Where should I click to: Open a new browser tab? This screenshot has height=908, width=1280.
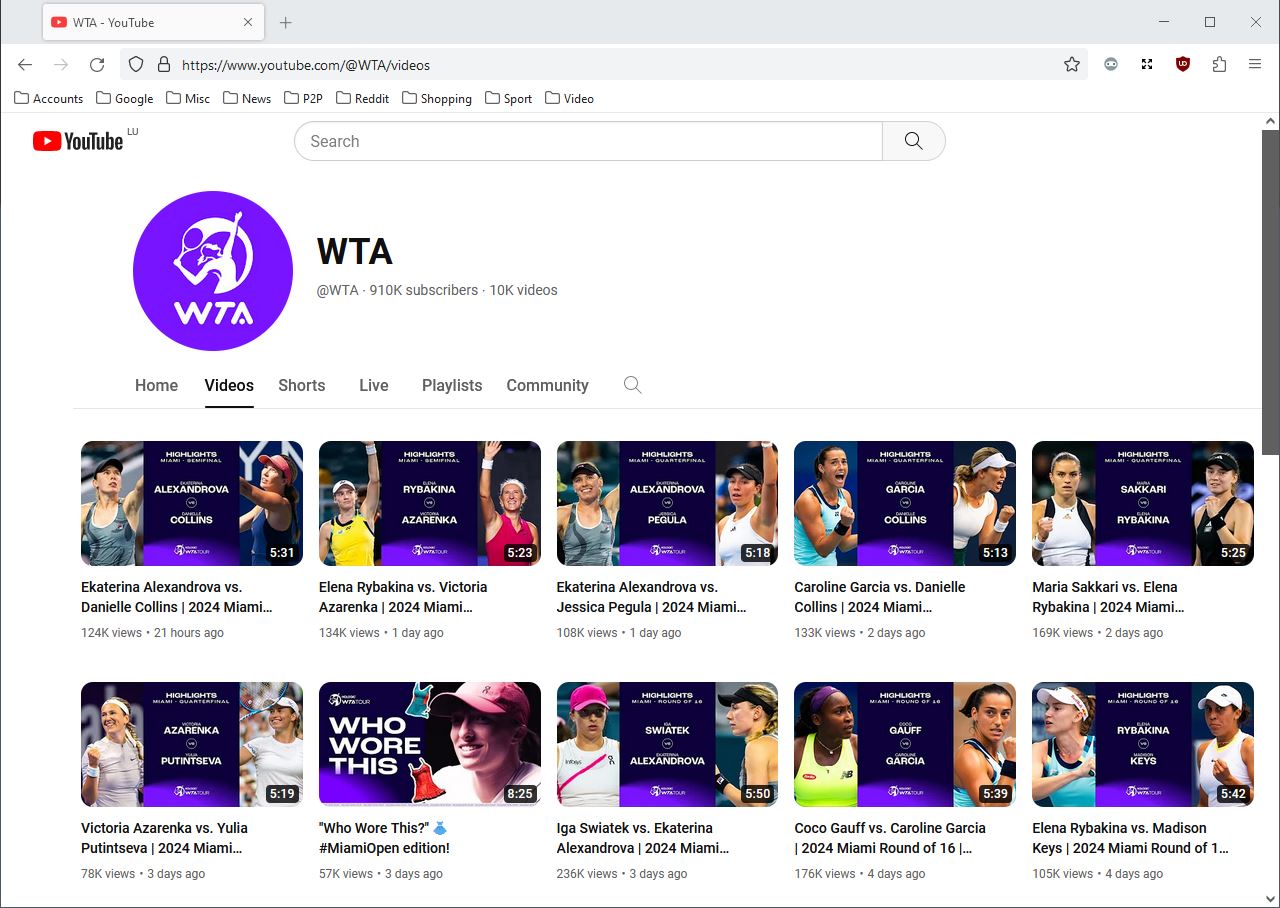pos(286,22)
